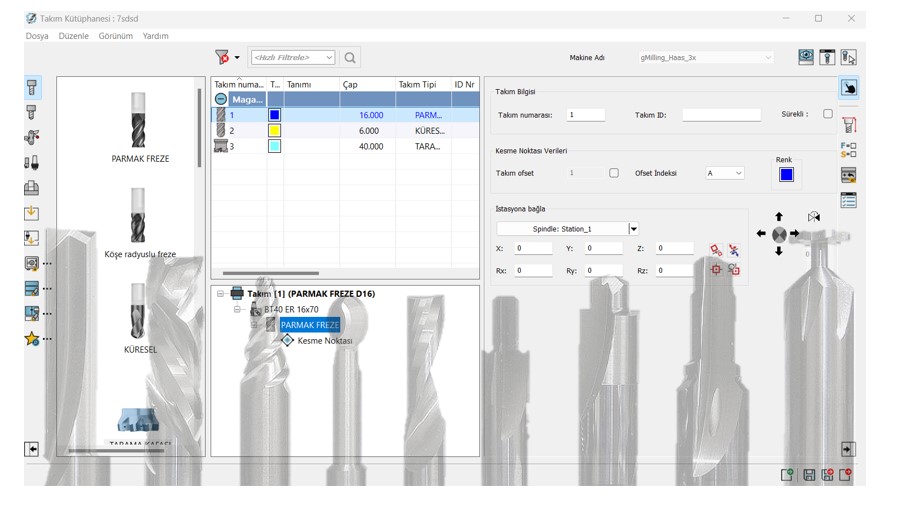Collapse the Magazine group row

(220, 99)
